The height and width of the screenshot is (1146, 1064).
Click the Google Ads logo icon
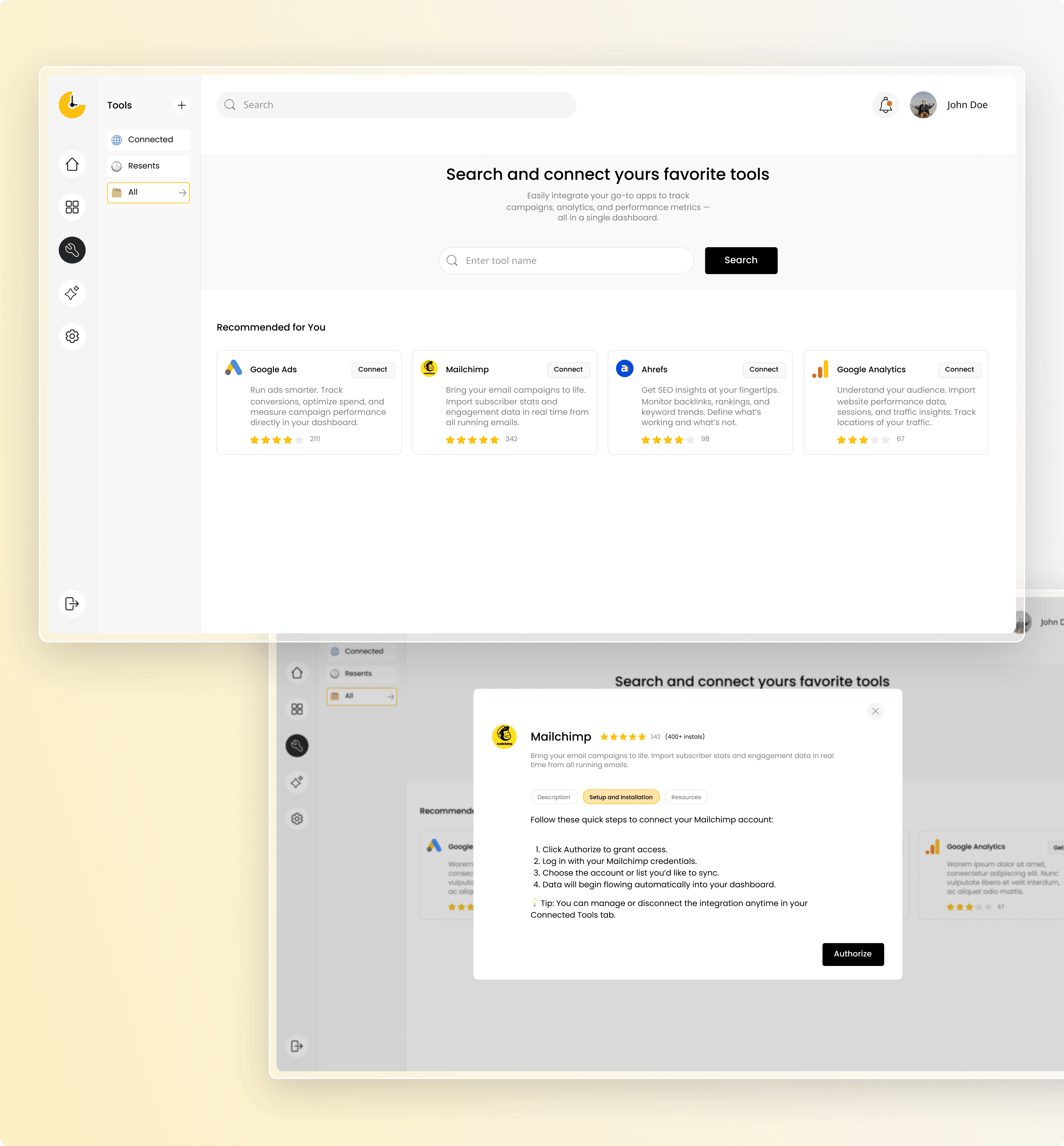point(233,368)
